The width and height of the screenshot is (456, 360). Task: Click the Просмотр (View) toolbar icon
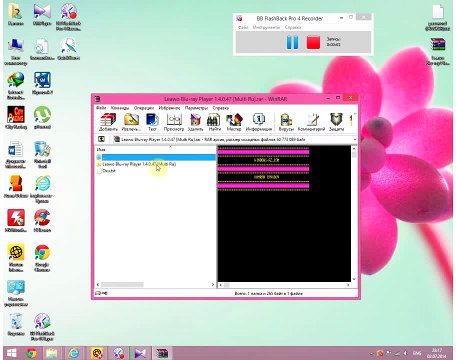tap(174, 122)
